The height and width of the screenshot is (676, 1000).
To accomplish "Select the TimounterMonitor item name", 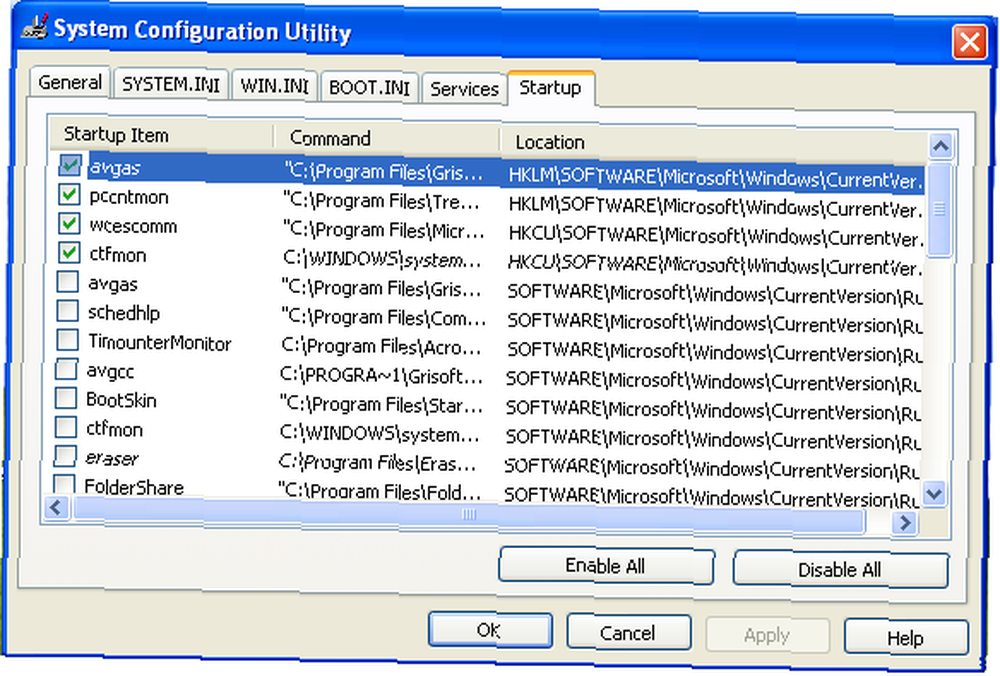I will (x=159, y=342).
